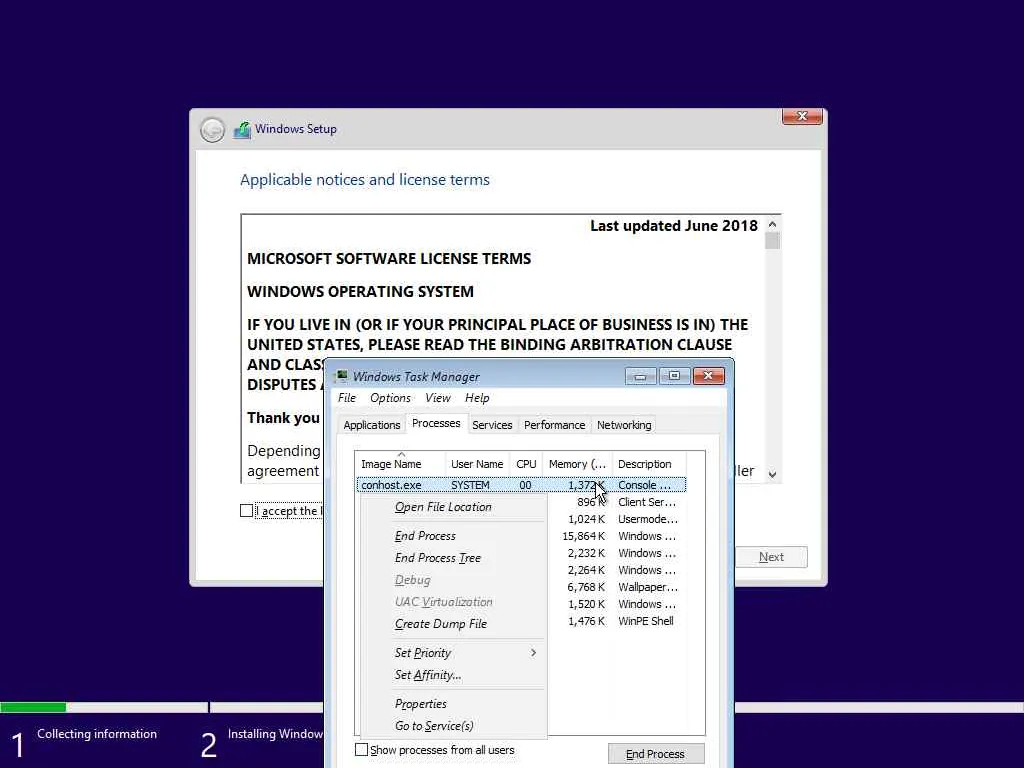Sort by the Description column header

pyautogui.click(x=649, y=464)
